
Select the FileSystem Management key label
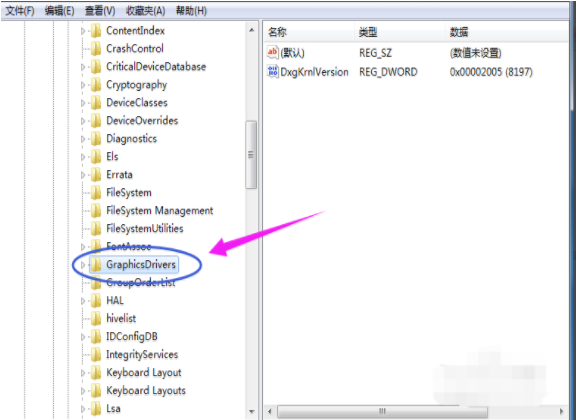pyautogui.click(x=159, y=211)
